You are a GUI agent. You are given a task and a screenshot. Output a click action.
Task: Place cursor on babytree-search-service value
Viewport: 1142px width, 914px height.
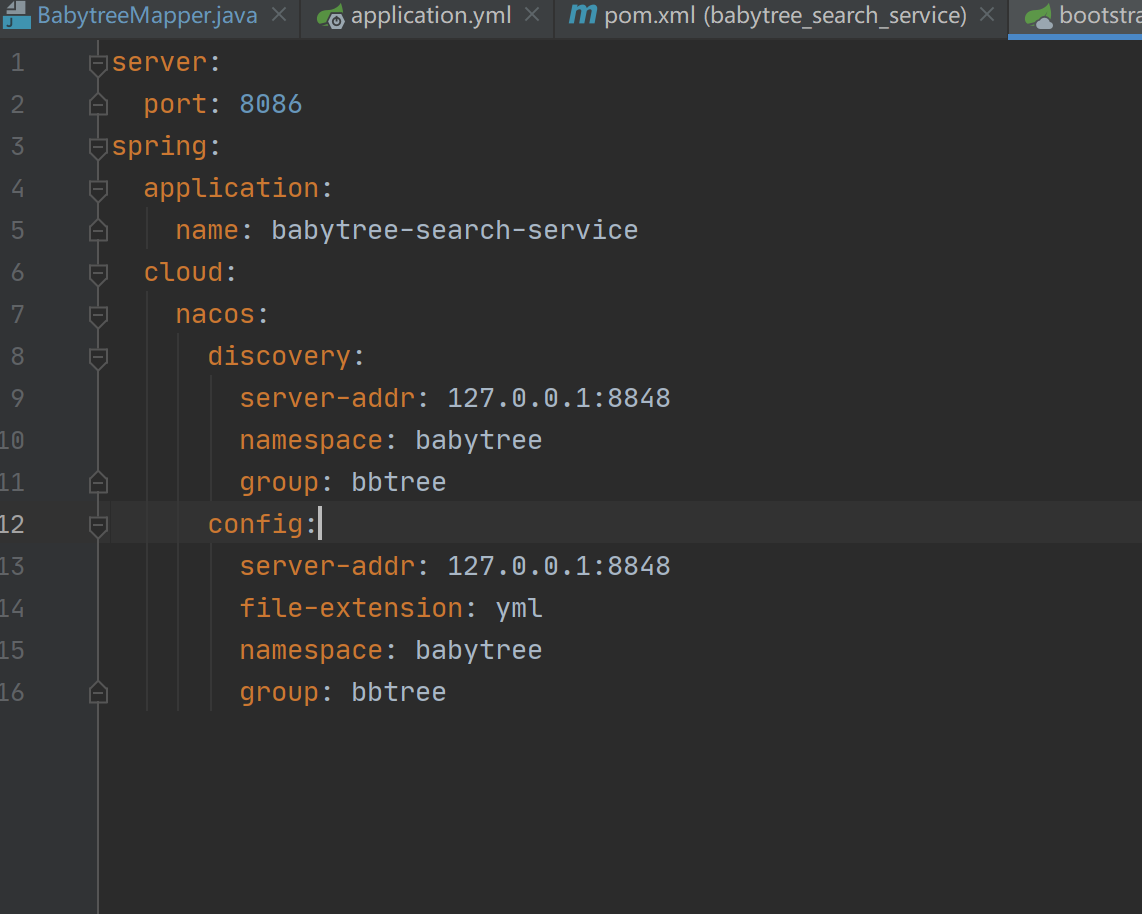pyautogui.click(x=454, y=230)
